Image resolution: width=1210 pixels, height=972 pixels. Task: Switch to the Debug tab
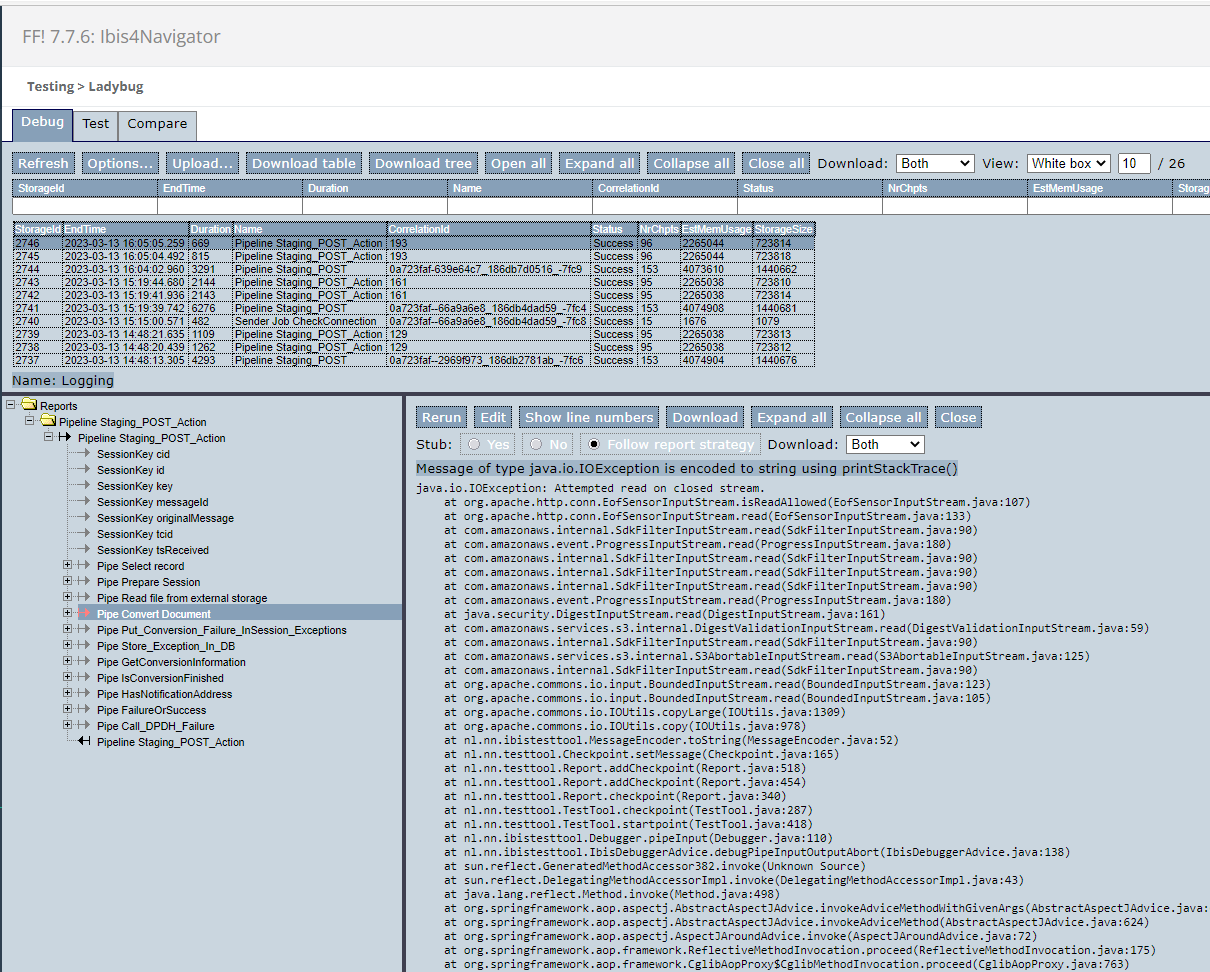coord(42,123)
